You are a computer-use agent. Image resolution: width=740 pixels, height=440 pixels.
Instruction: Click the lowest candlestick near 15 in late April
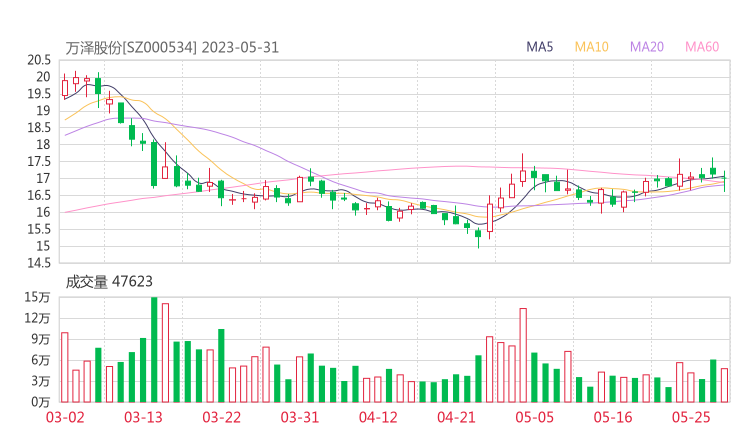(x=478, y=238)
